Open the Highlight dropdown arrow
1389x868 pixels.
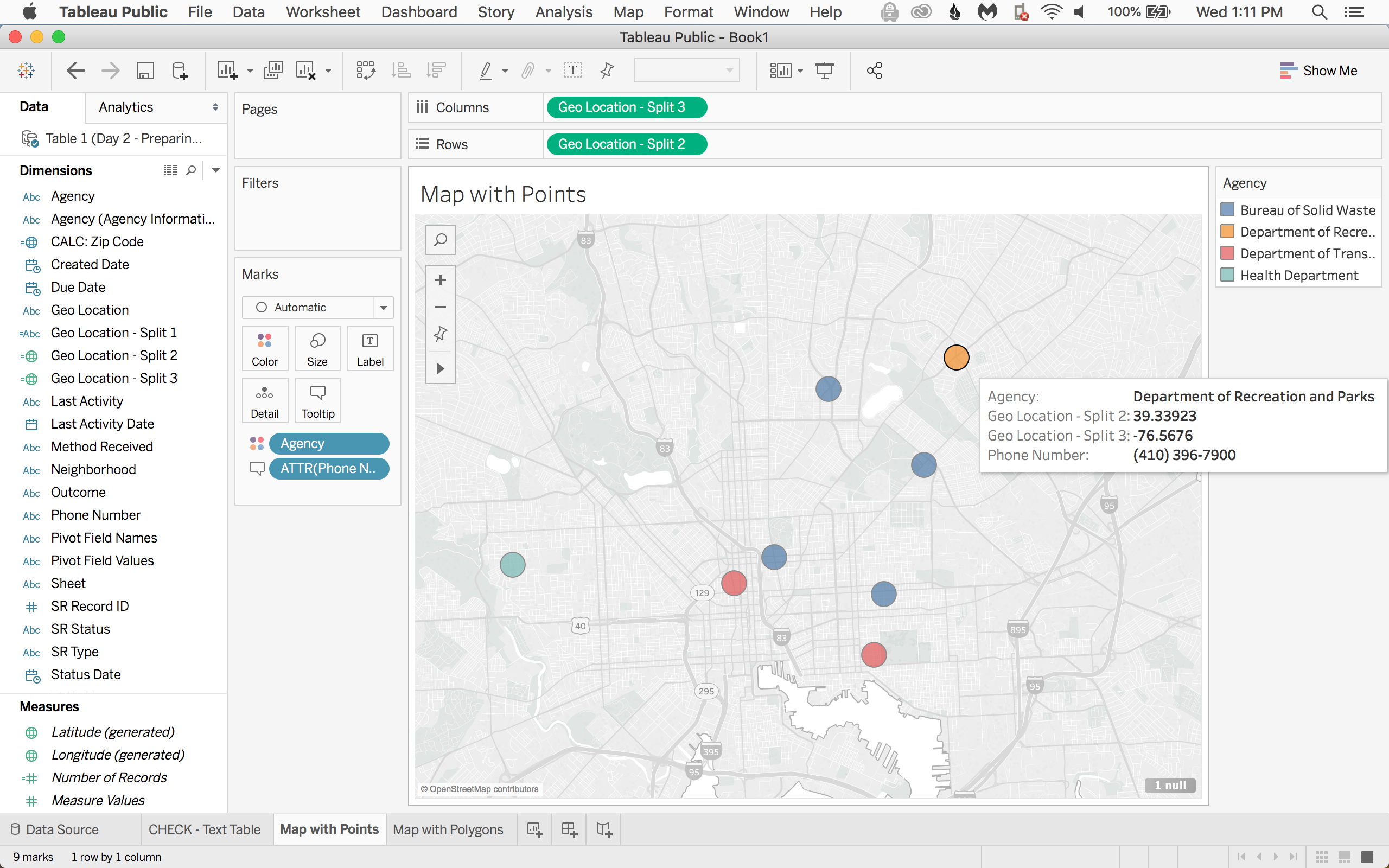click(505, 71)
